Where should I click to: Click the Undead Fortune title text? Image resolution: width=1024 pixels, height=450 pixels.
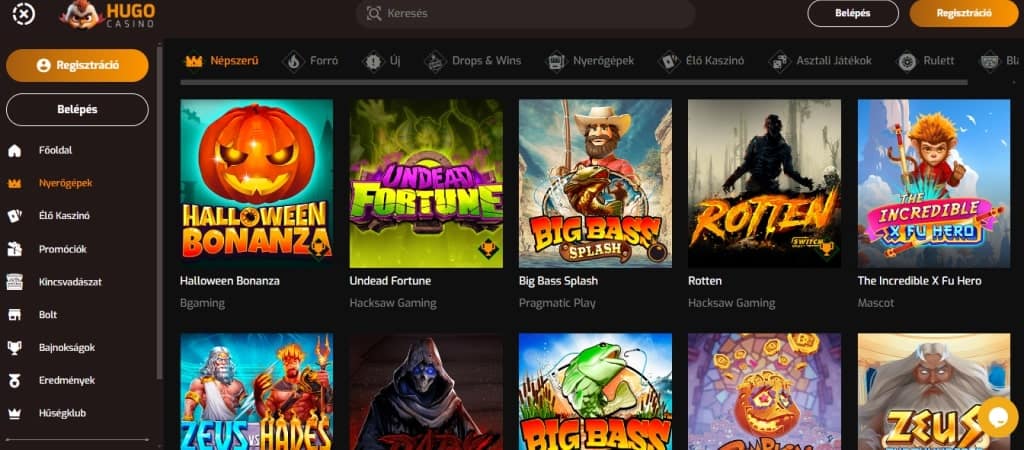391,281
